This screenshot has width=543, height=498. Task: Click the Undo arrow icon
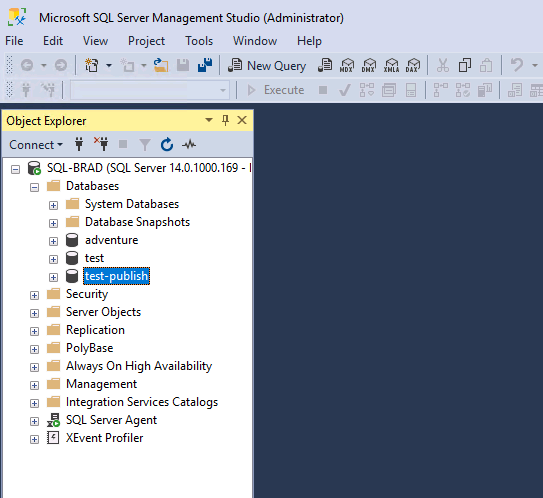point(517,65)
